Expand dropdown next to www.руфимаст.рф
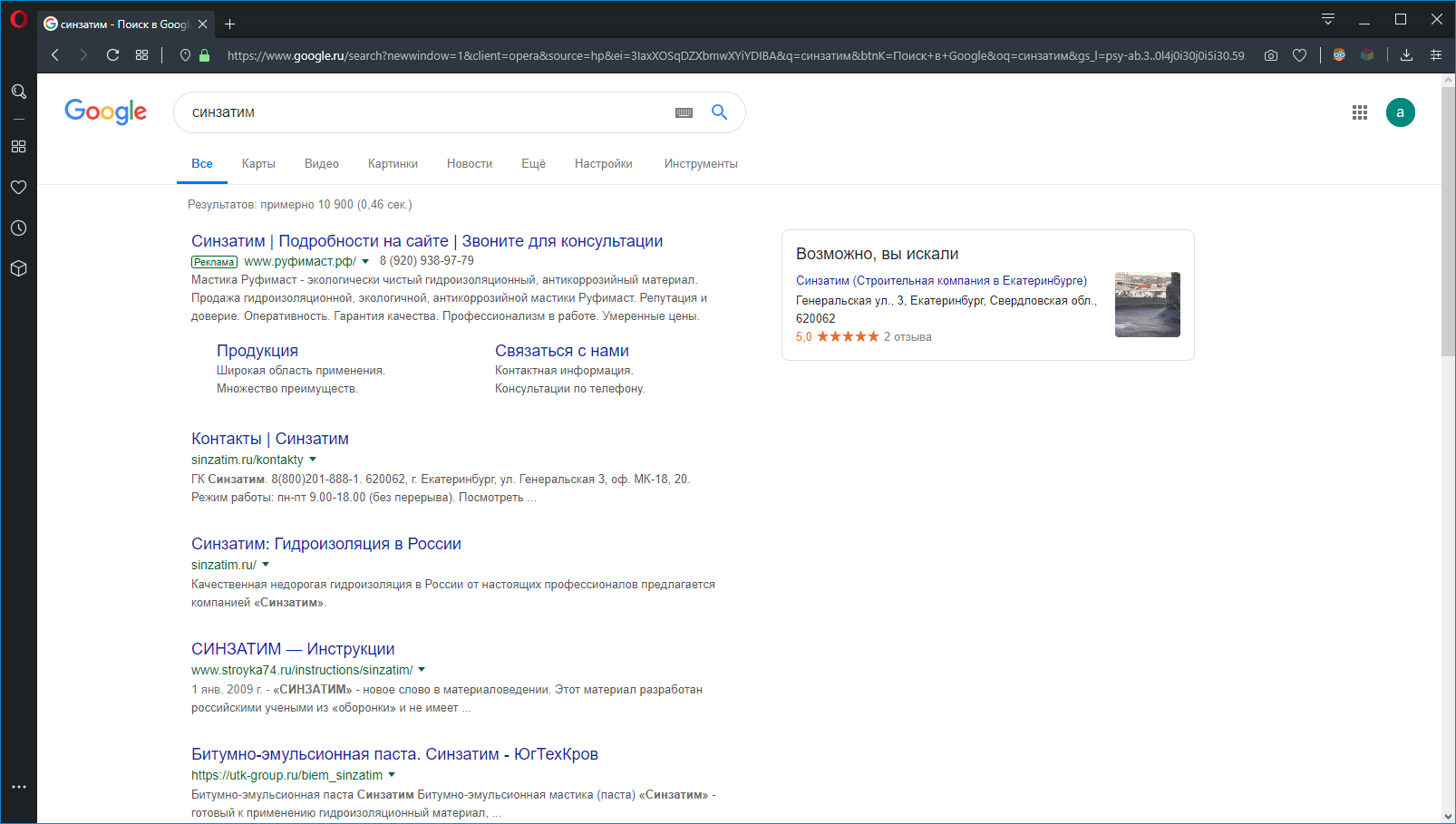The height and width of the screenshot is (824, 1456). pos(365,262)
